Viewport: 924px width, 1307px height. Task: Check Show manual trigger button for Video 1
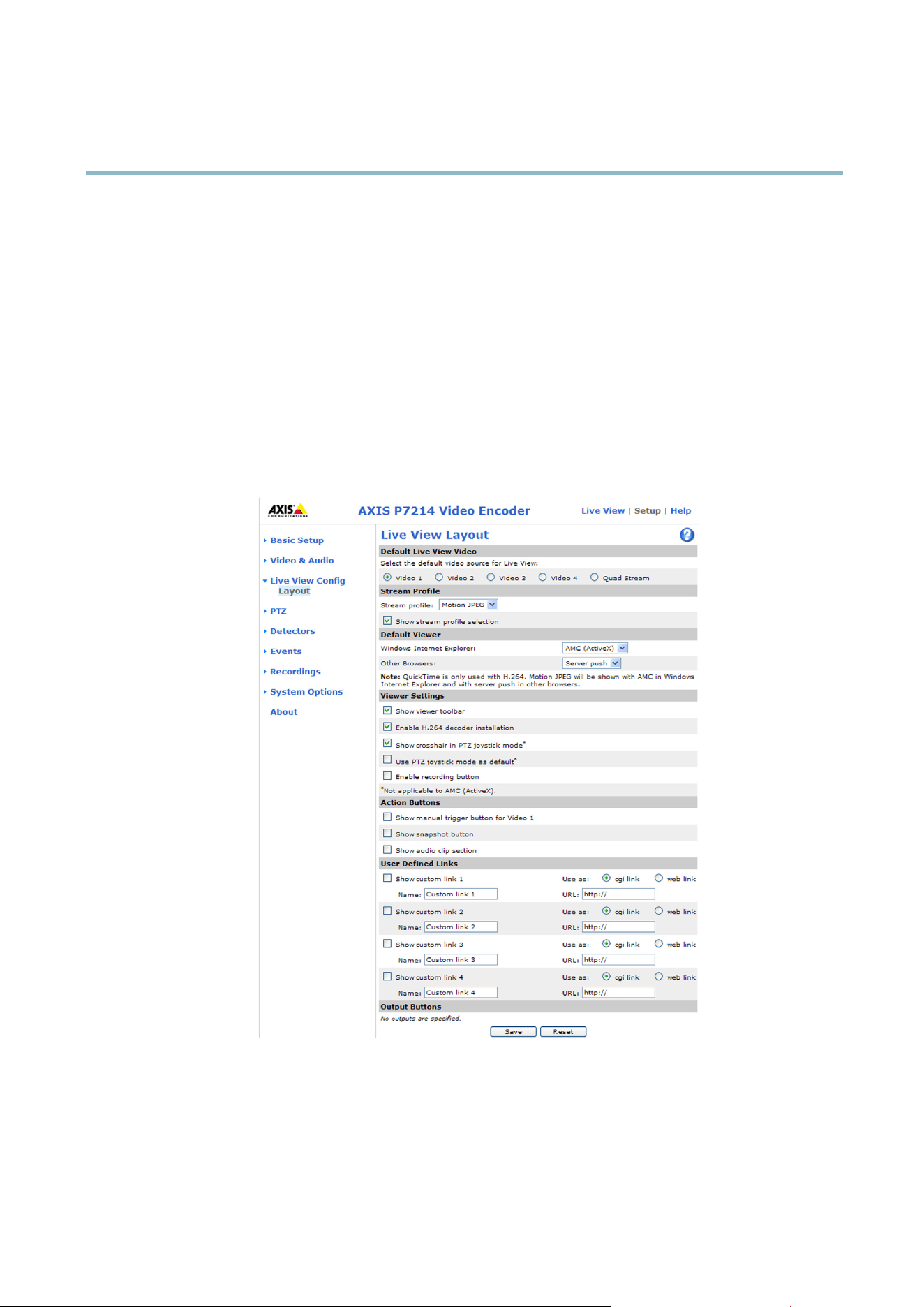click(x=387, y=817)
